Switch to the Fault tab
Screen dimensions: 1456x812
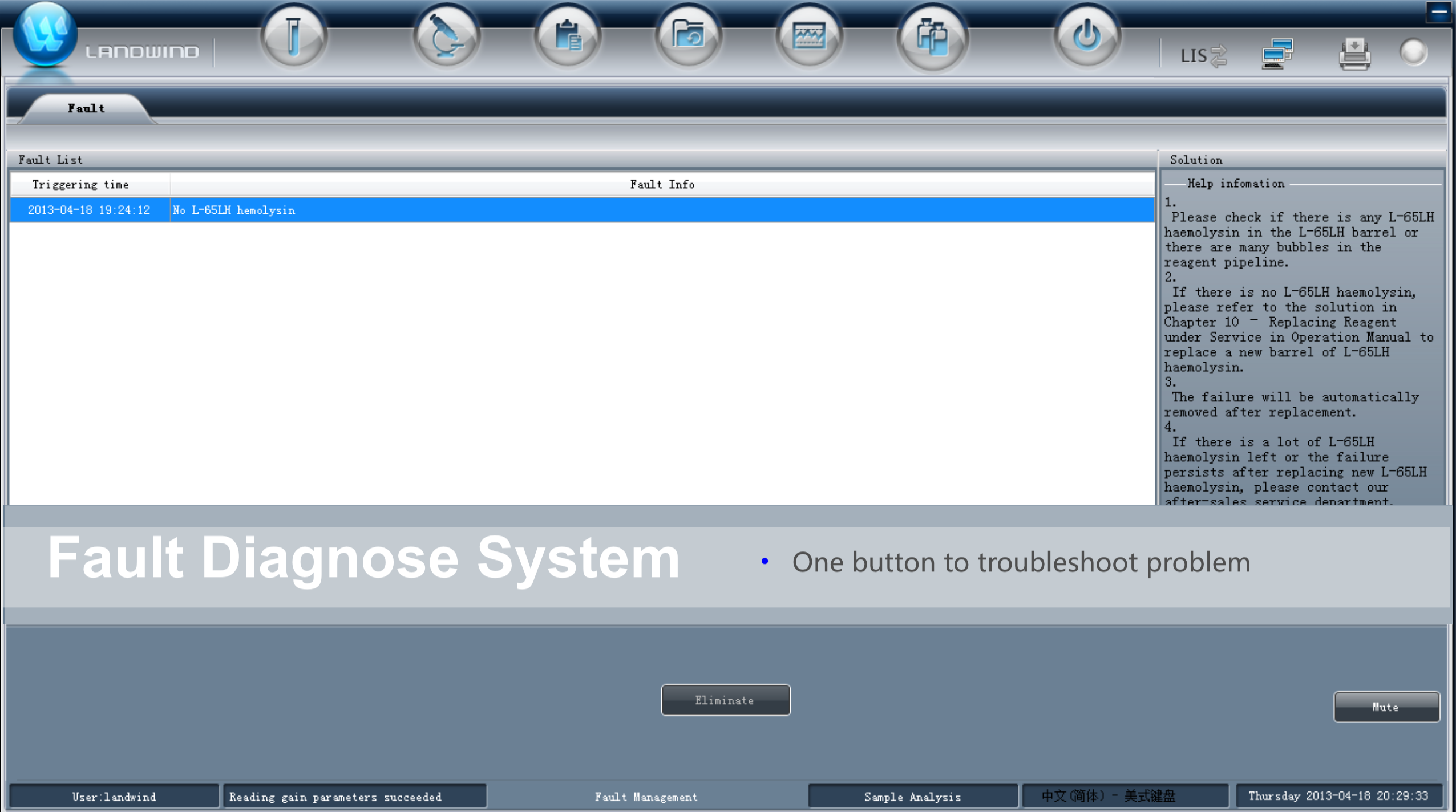[86, 108]
